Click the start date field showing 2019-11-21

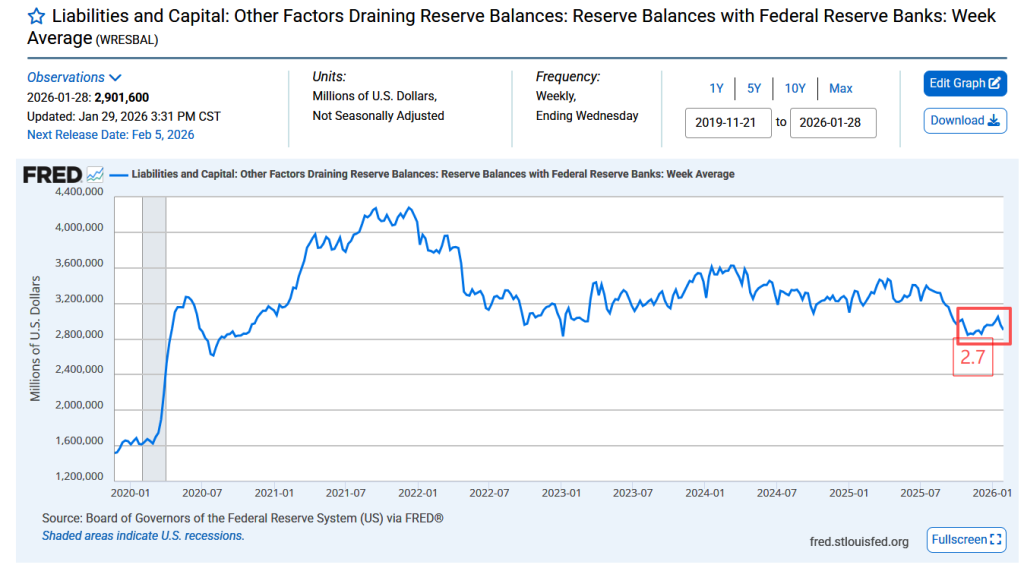pyautogui.click(x=728, y=123)
